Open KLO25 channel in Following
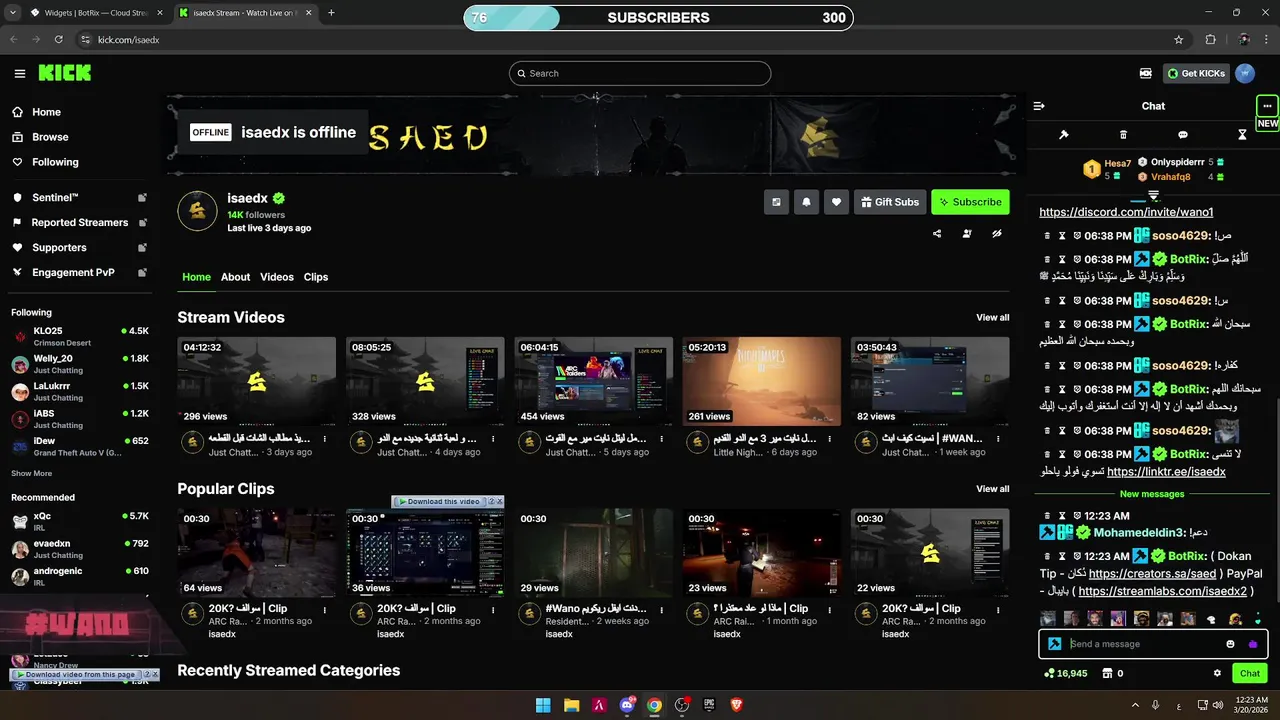This screenshot has height=720, width=1280. pyautogui.click(x=80, y=336)
